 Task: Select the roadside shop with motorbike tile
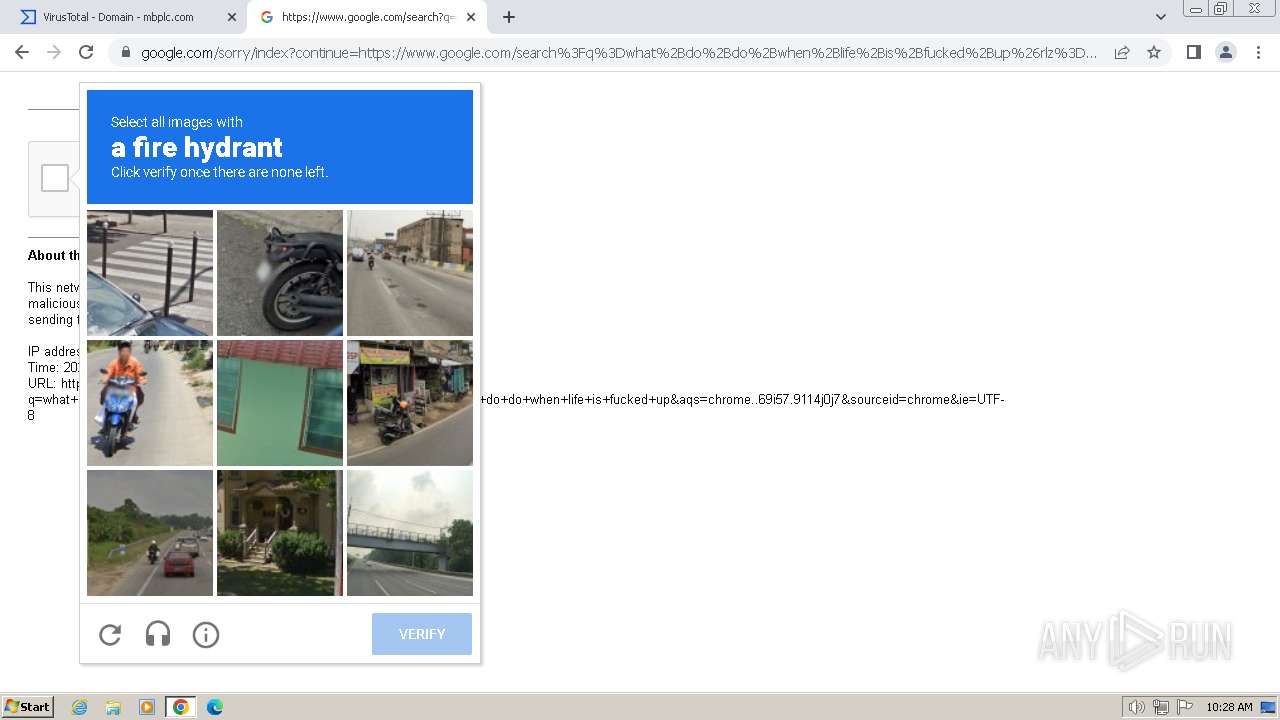[410, 403]
